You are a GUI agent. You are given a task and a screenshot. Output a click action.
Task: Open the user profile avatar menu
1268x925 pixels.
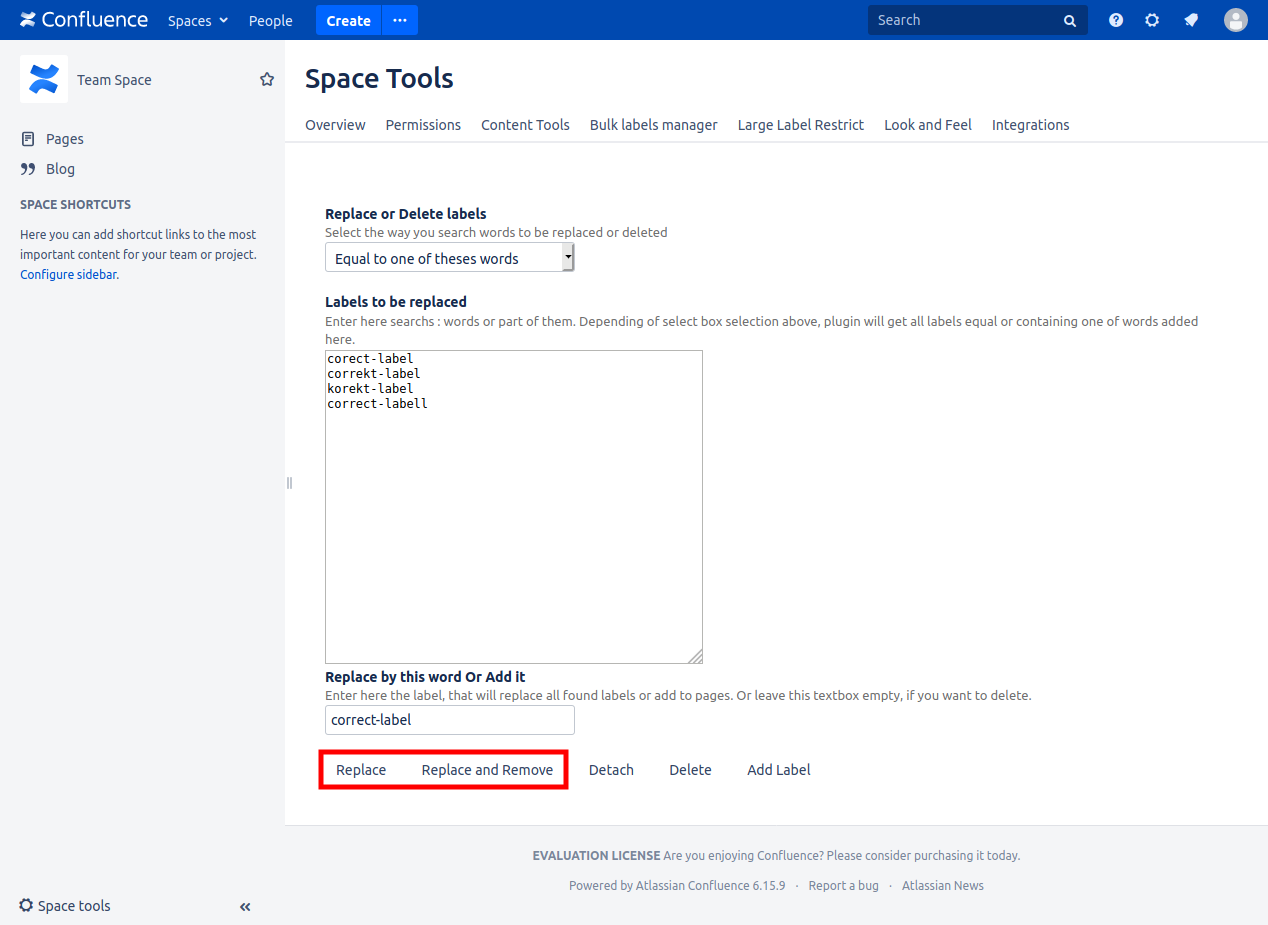[x=1236, y=20]
